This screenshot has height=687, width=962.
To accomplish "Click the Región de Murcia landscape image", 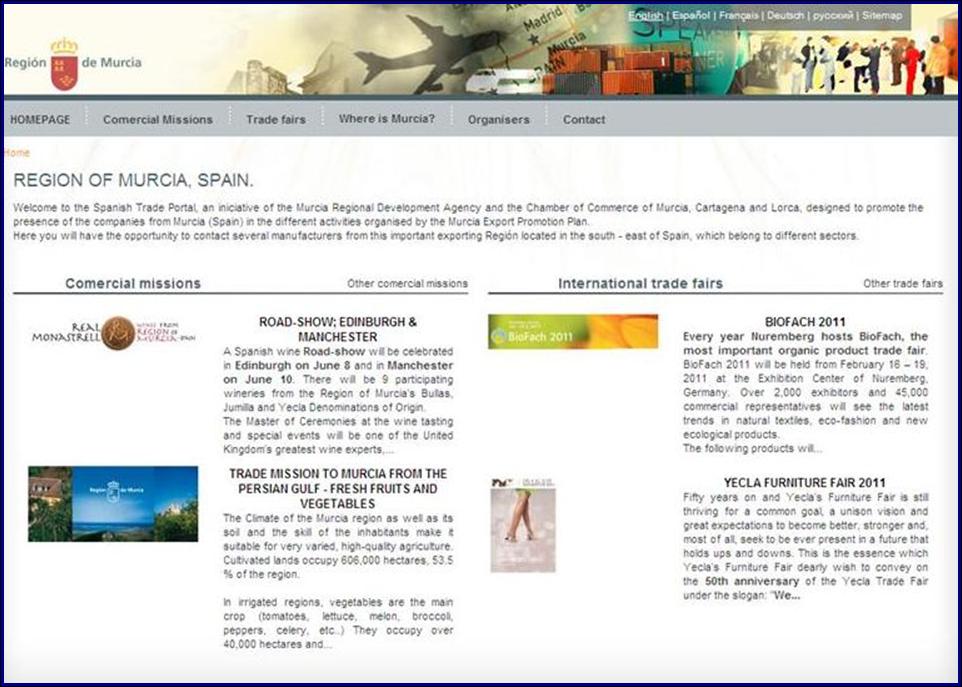I will tap(113, 503).
